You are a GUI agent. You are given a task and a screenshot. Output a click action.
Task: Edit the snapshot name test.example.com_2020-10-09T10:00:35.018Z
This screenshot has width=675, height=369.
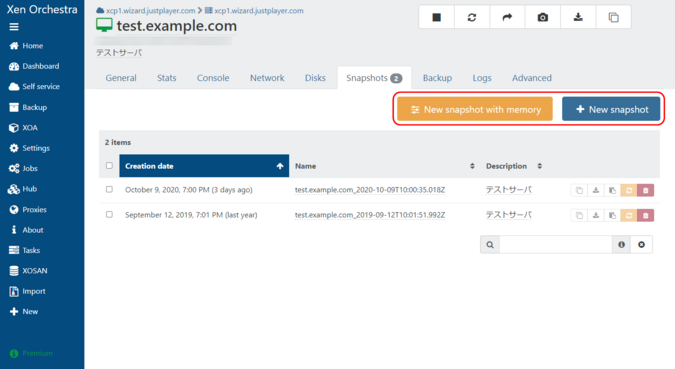click(x=370, y=190)
